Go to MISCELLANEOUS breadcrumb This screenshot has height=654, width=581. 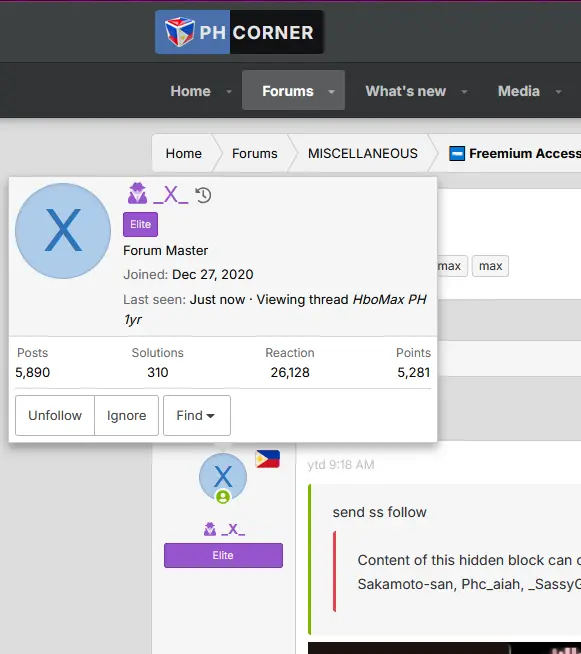[362, 153]
